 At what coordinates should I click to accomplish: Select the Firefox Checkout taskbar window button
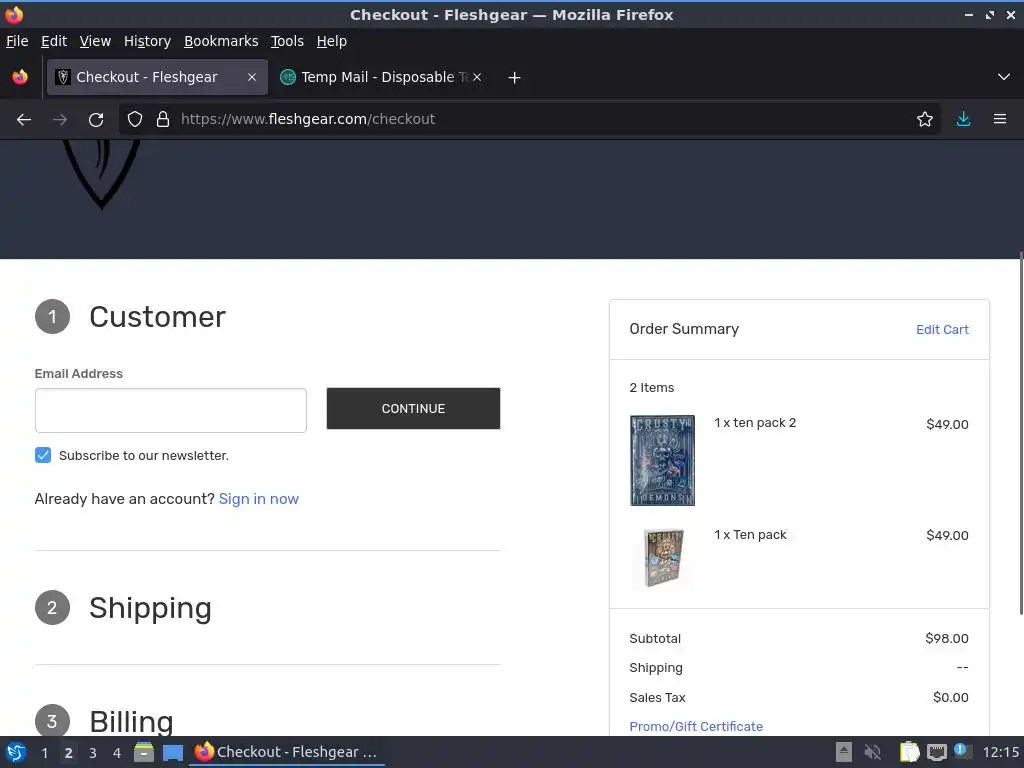(287, 752)
